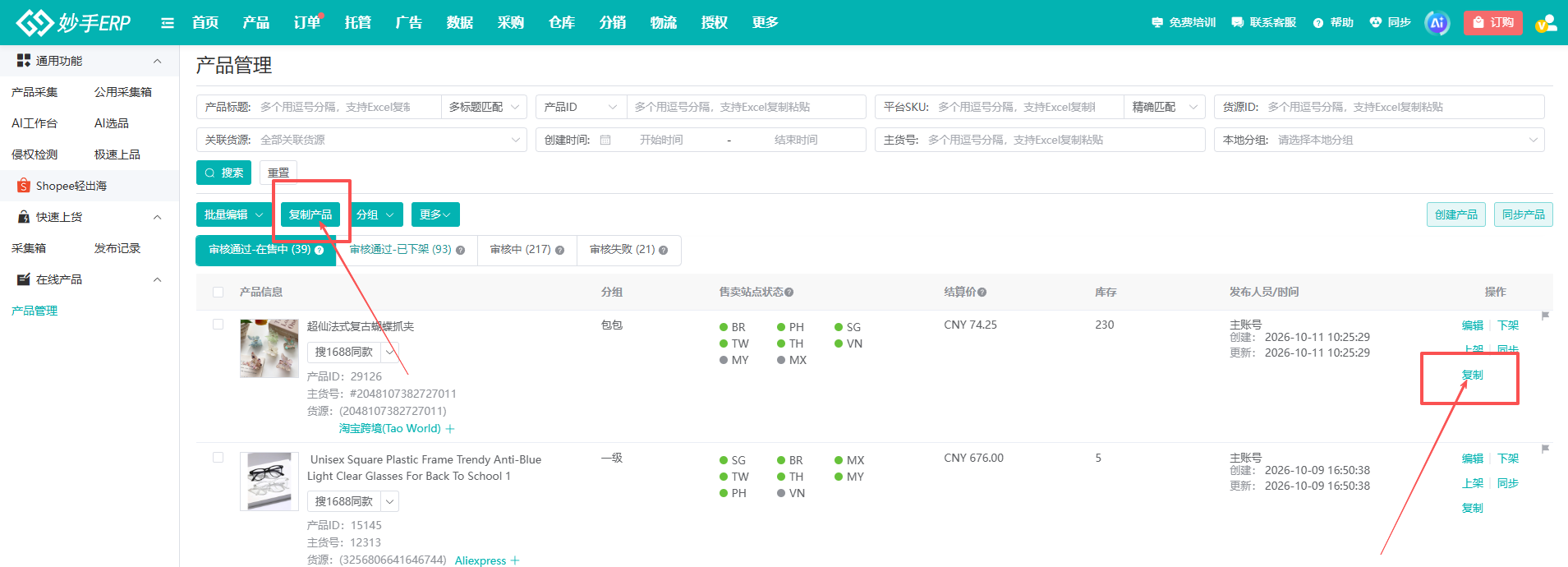Click the 同步 cloud icon
1568x567 pixels.
pyautogui.click(x=1376, y=22)
